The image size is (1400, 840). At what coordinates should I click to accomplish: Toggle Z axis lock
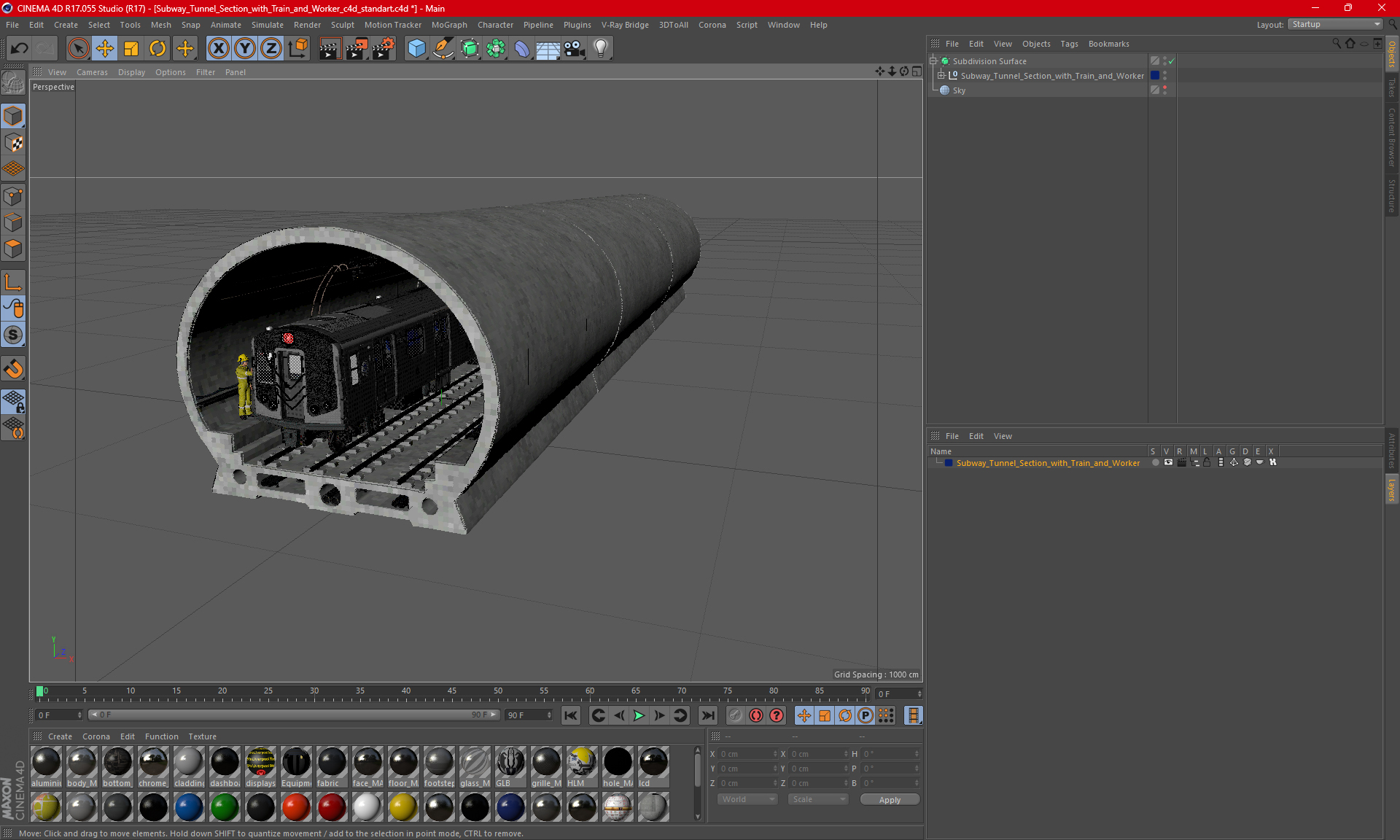(x=271, y=49)
